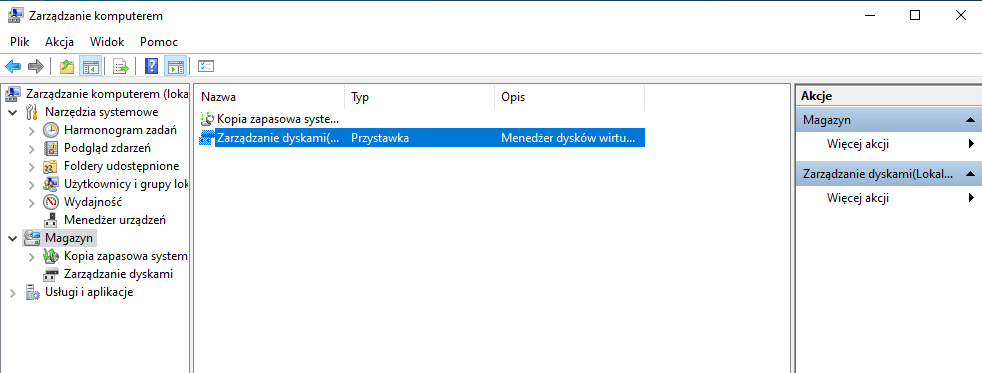Click the Zarządzanie komputerem root node label
982x373 pixels.
coord(107,94)
